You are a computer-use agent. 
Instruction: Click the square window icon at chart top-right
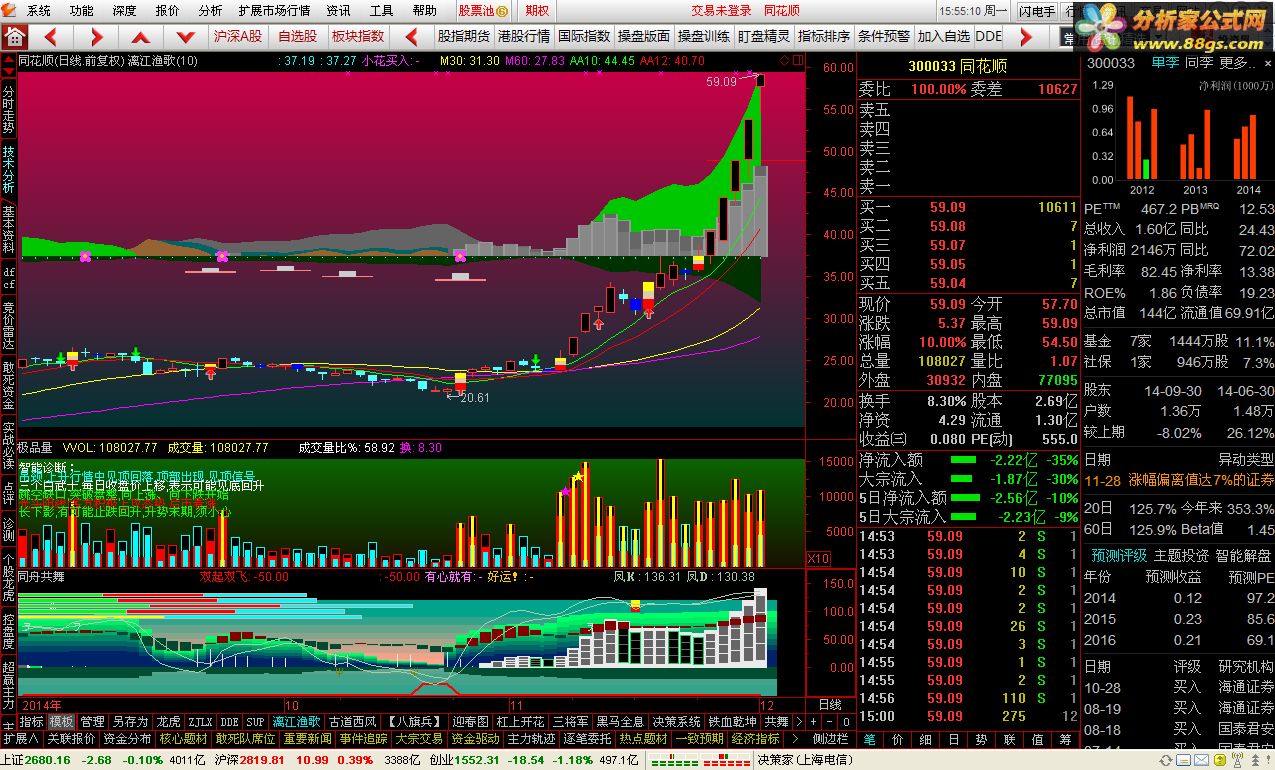tap(797, 60)
